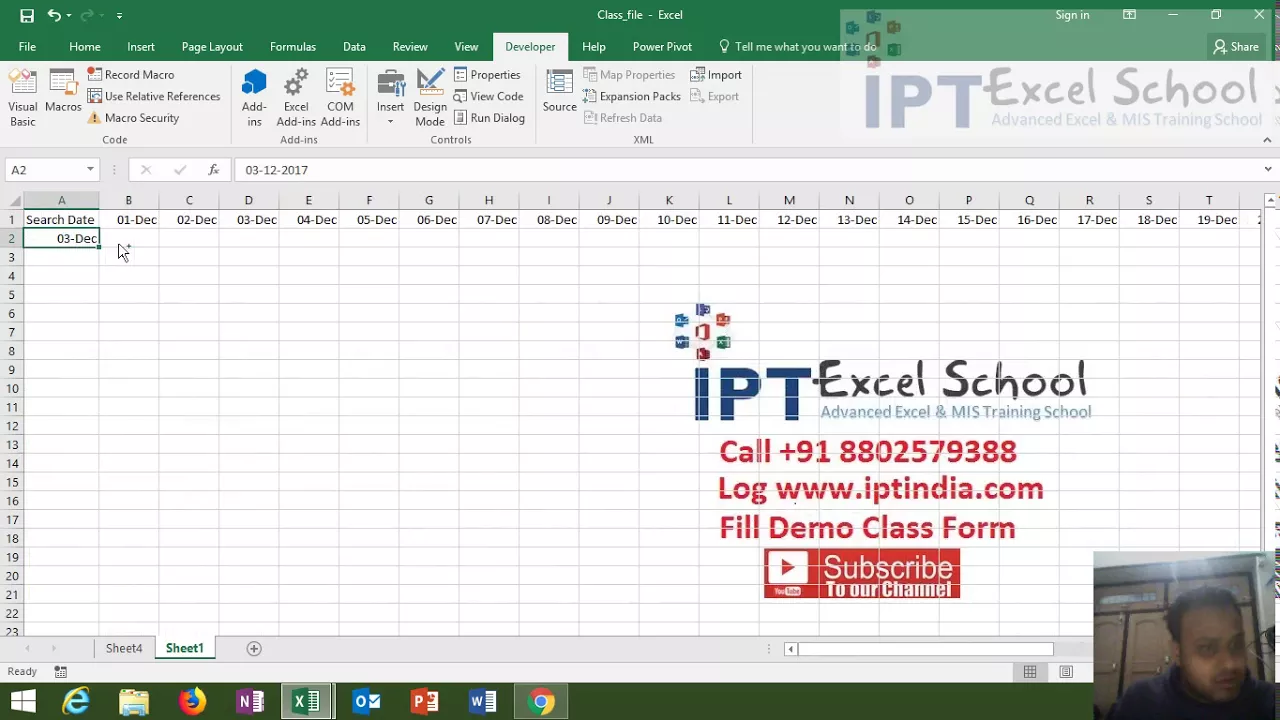The width and height of the screenshot is (1280, 720).
Task: Open XML Source pane
Action: click(559, 91)
